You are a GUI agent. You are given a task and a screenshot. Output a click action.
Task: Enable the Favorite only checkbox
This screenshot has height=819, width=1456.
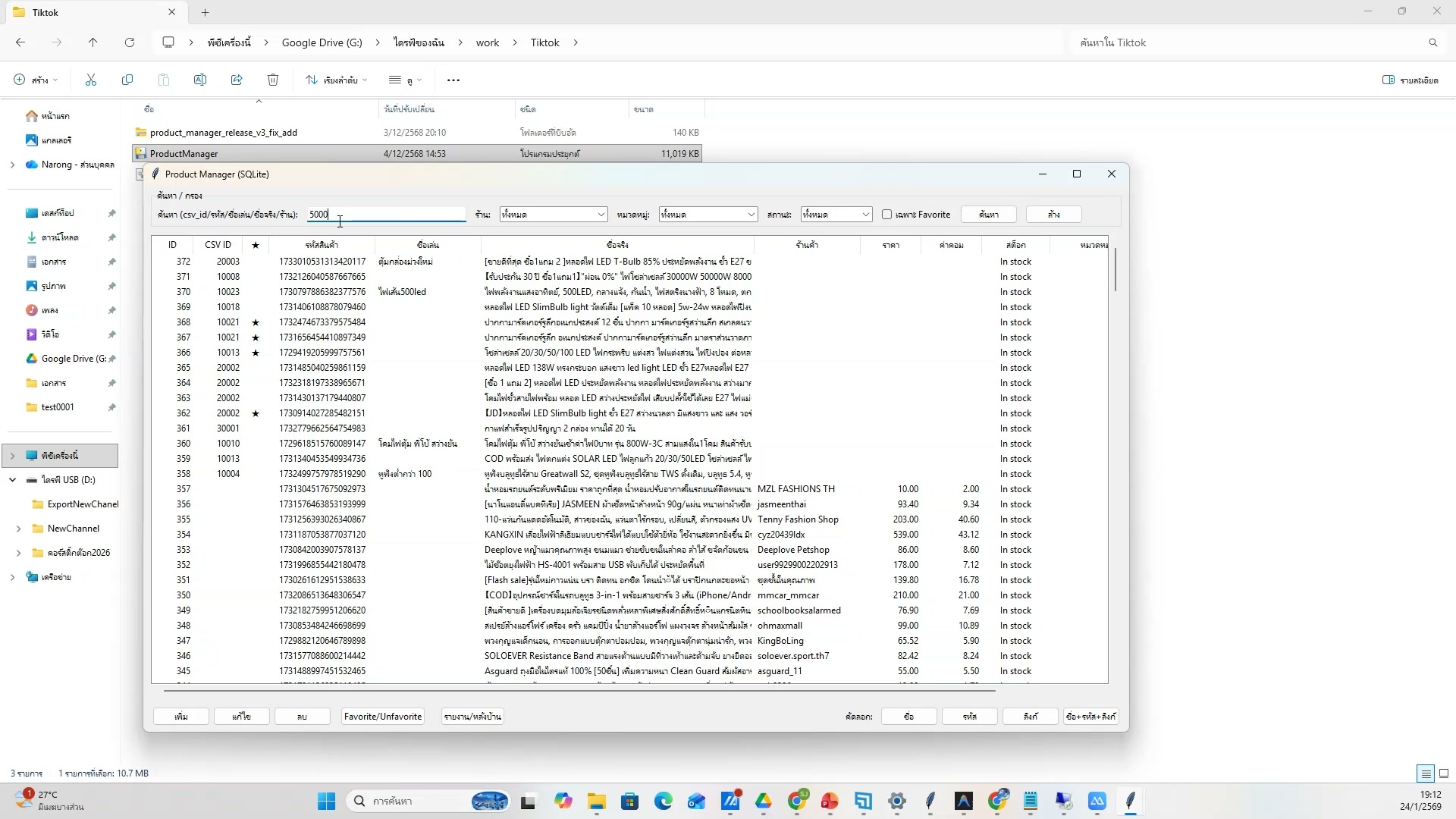coord(886,215)
